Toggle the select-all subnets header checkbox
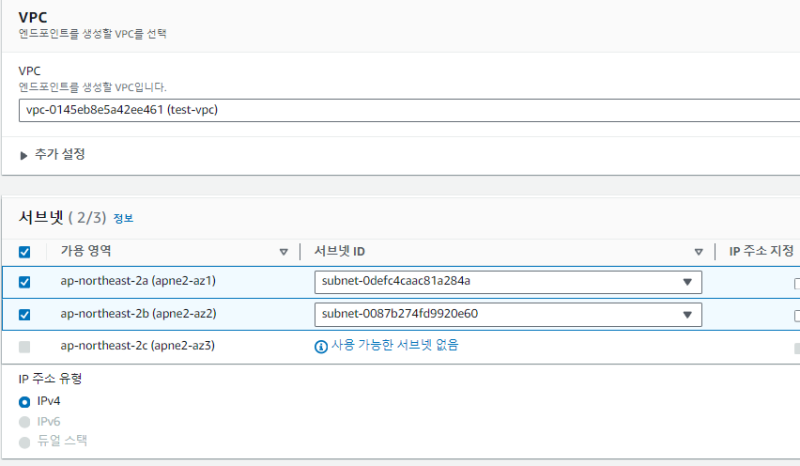This screenshot has width=800, height=466. tap(25, 252)
